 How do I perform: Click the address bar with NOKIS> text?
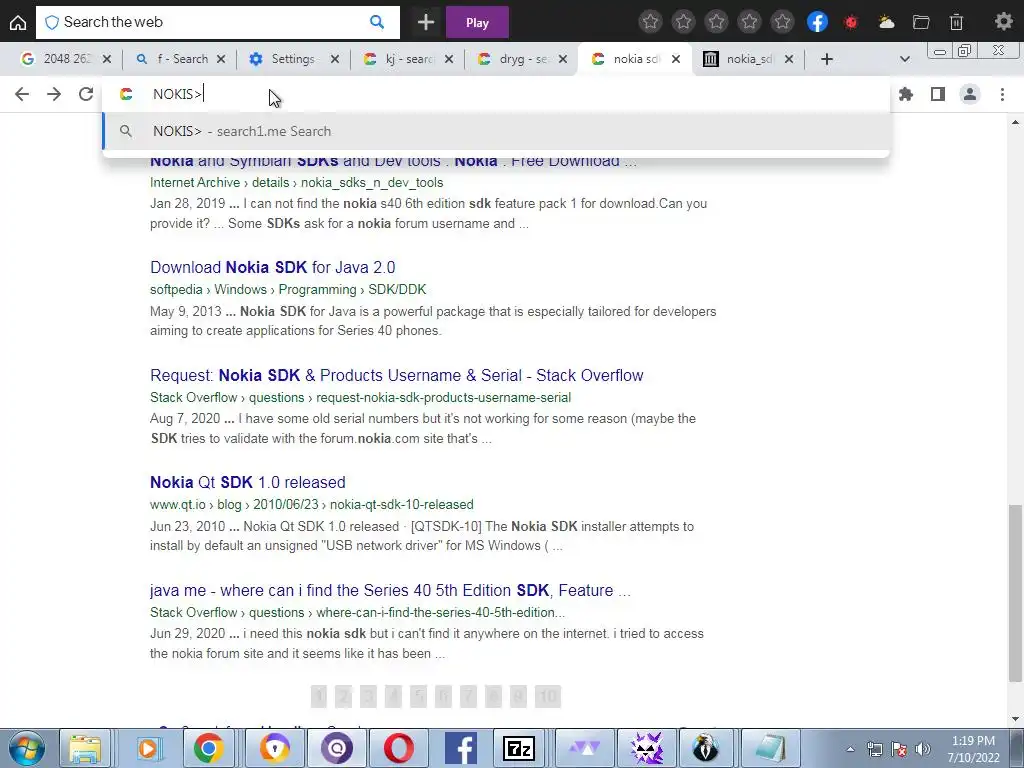[x=496, y=94]
